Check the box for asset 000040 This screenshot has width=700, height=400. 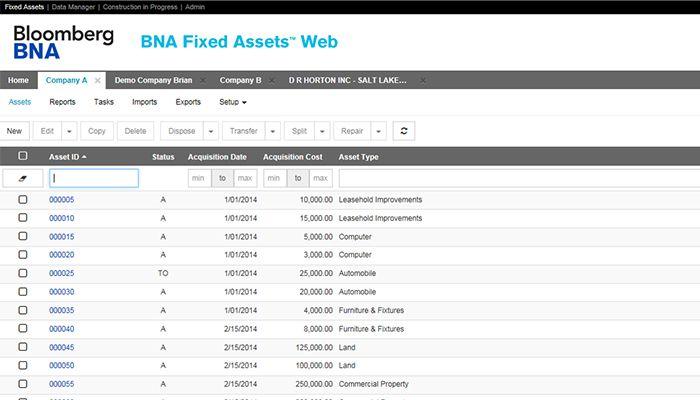pos(23,329)
